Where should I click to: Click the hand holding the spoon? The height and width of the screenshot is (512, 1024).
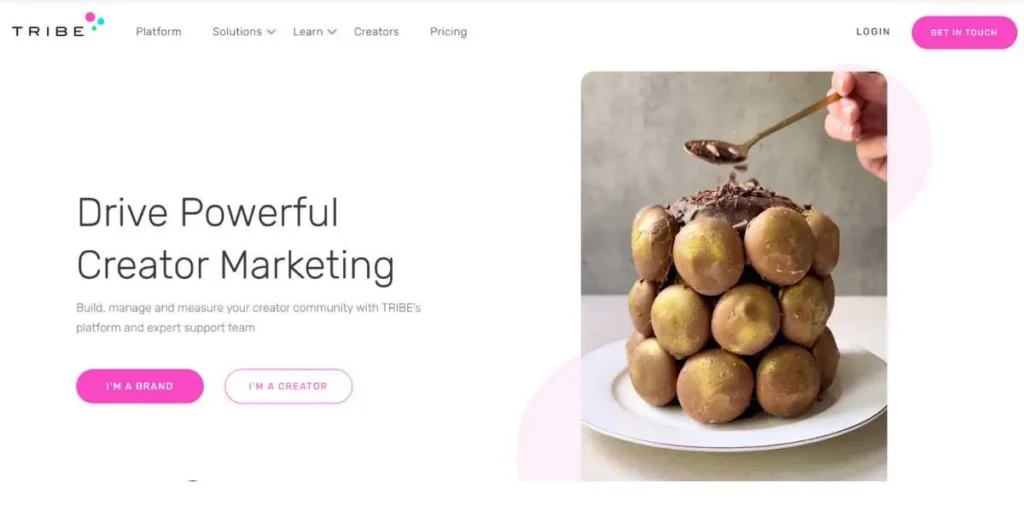[857, 122]
